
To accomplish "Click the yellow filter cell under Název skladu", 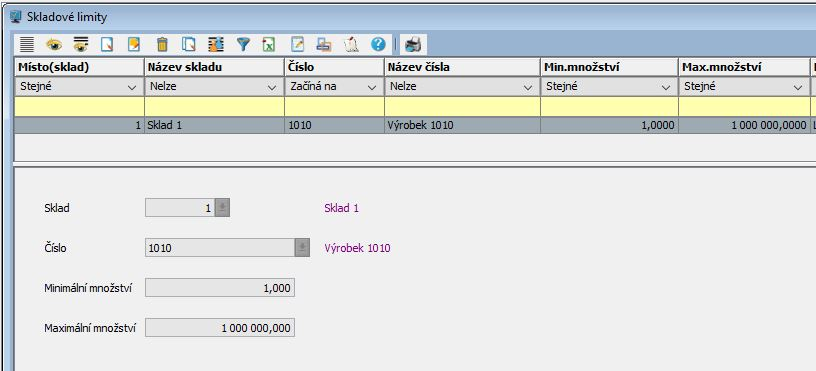I will coord(214,107).
